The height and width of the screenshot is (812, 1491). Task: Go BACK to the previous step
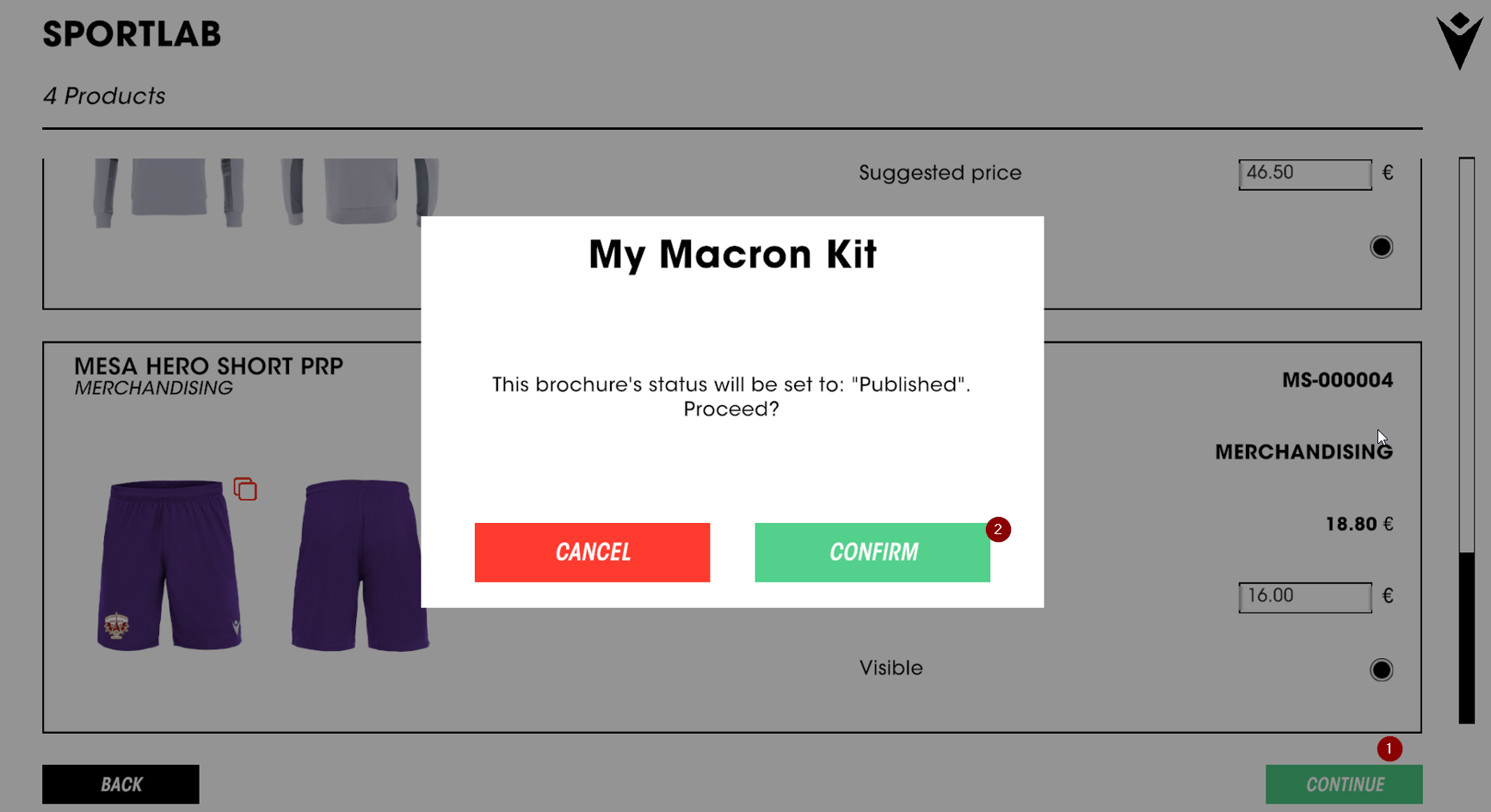120,784
